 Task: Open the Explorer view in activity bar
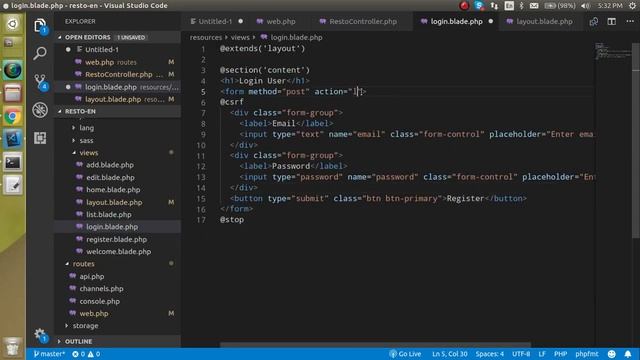click(x=40, y=26)
